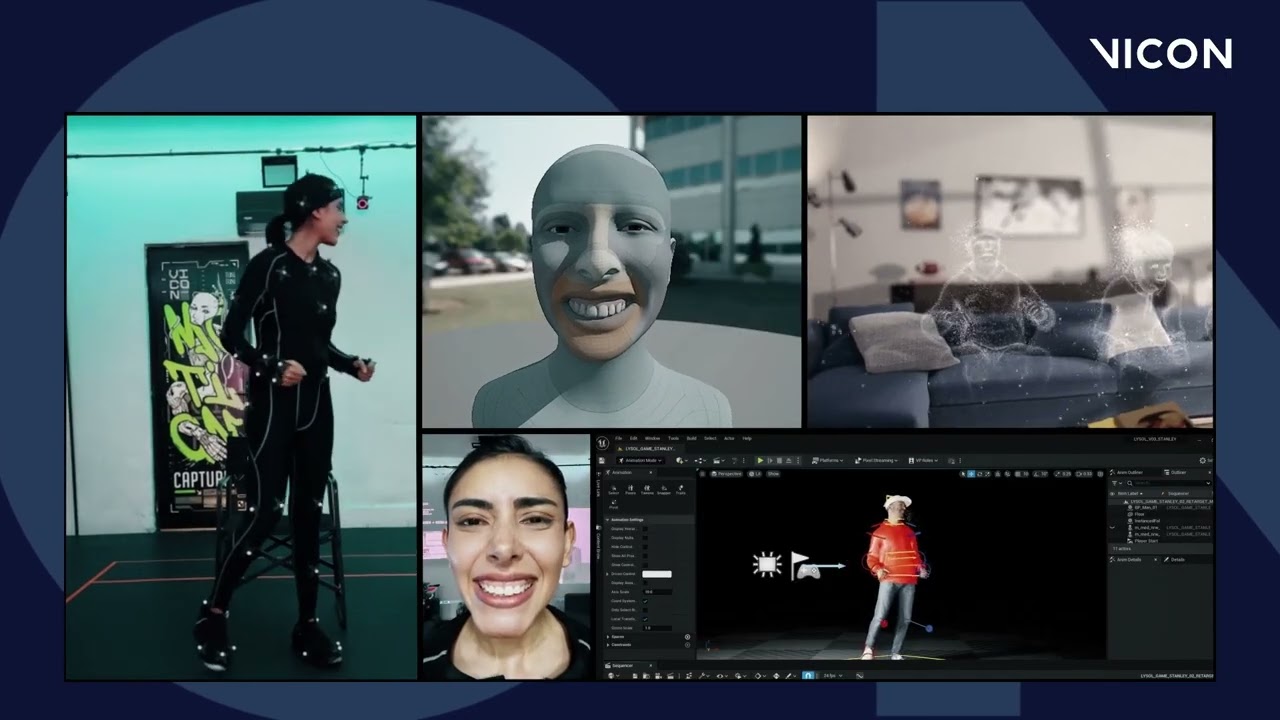Toggle the Coord System checkbox

pyautogui.click(x=645, y=601)
